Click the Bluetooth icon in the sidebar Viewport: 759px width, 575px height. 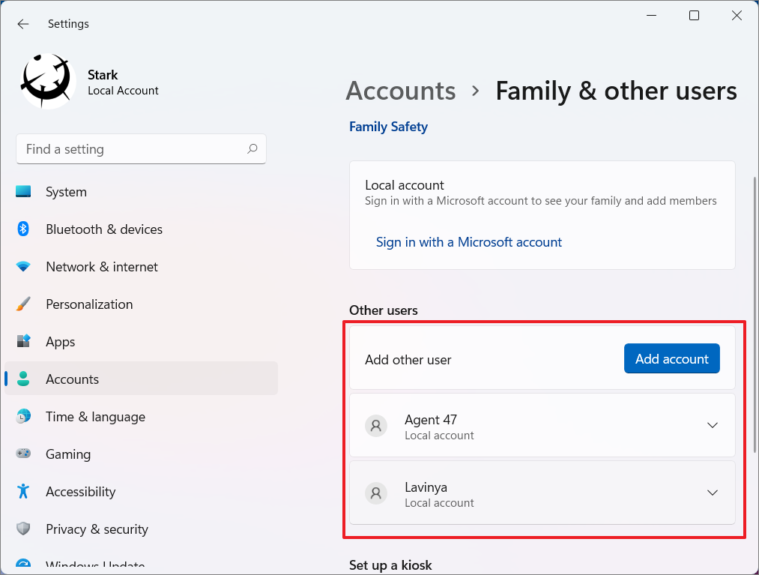[23, 229]
